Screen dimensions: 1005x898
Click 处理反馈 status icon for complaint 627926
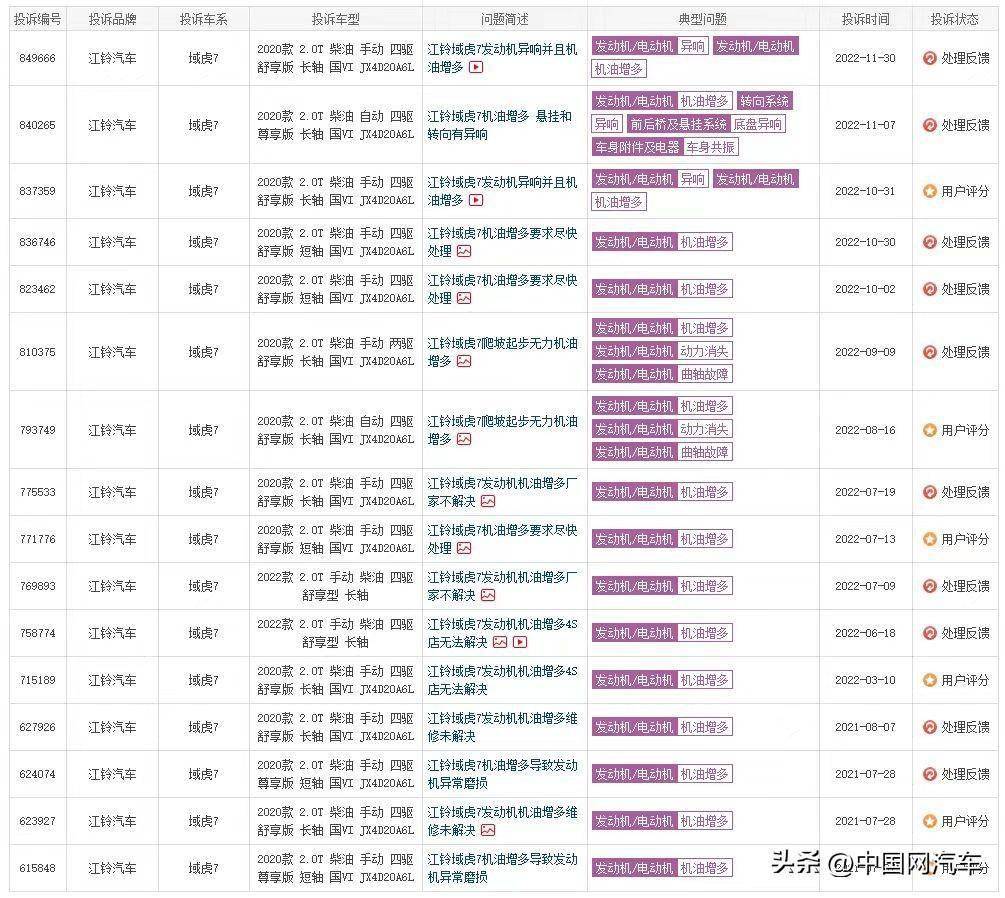tap(929, 727)
